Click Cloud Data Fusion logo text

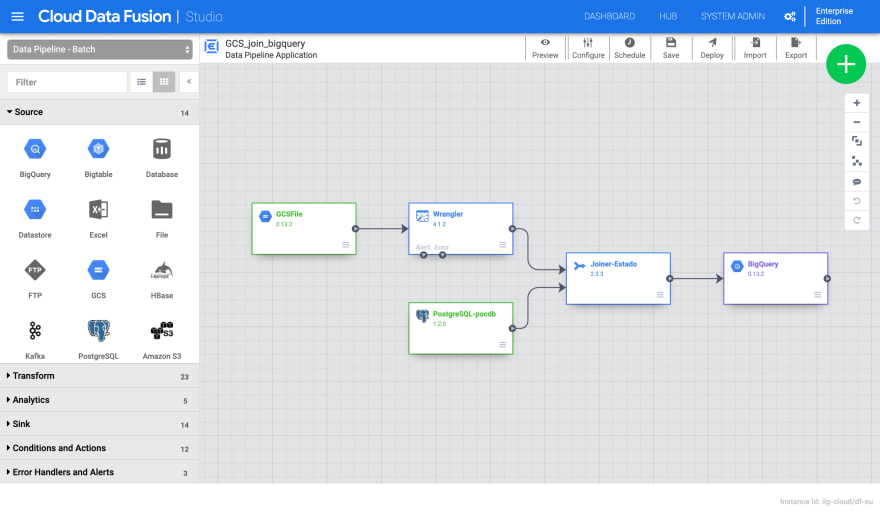[104, 16]
